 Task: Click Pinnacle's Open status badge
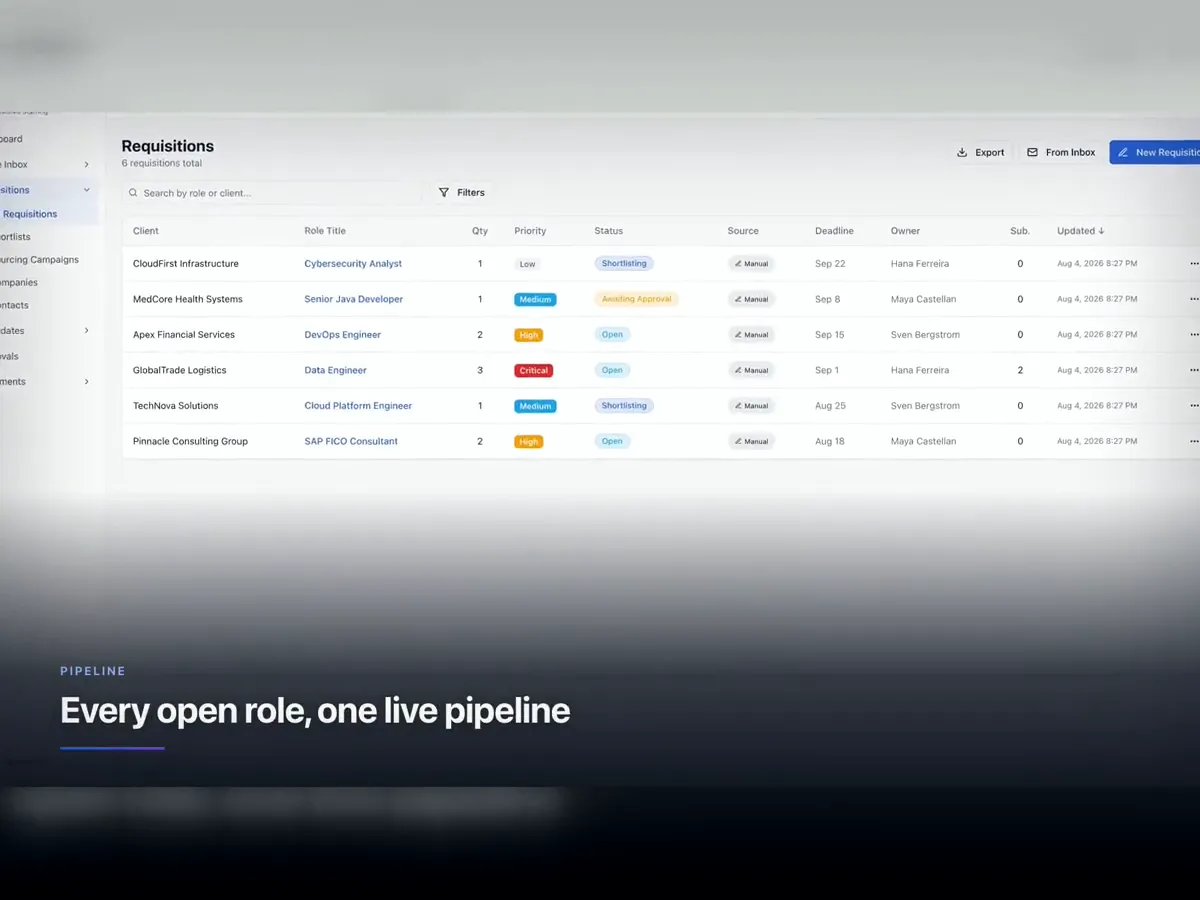[612, 441]
